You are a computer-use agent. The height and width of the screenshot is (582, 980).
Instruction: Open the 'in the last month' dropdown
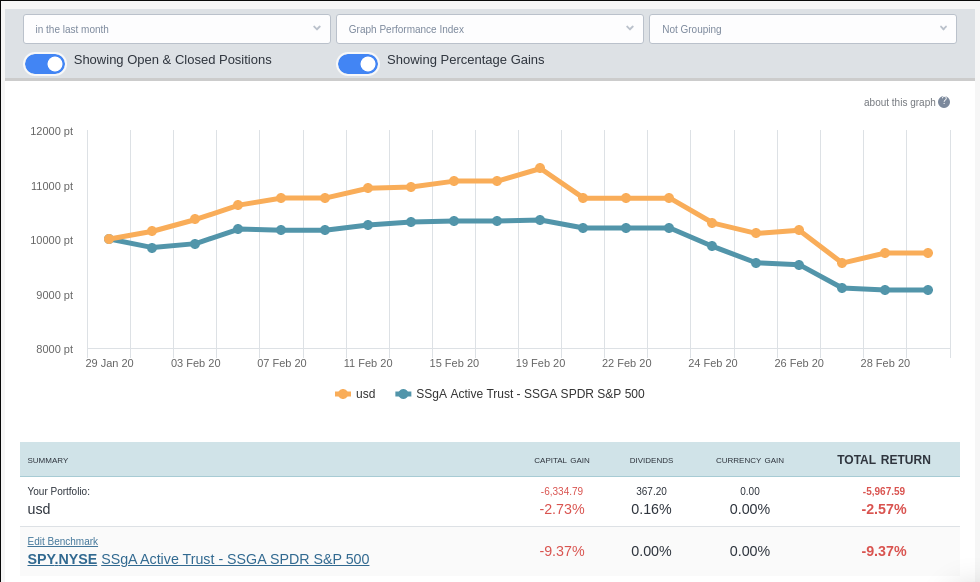click(177, 29)
